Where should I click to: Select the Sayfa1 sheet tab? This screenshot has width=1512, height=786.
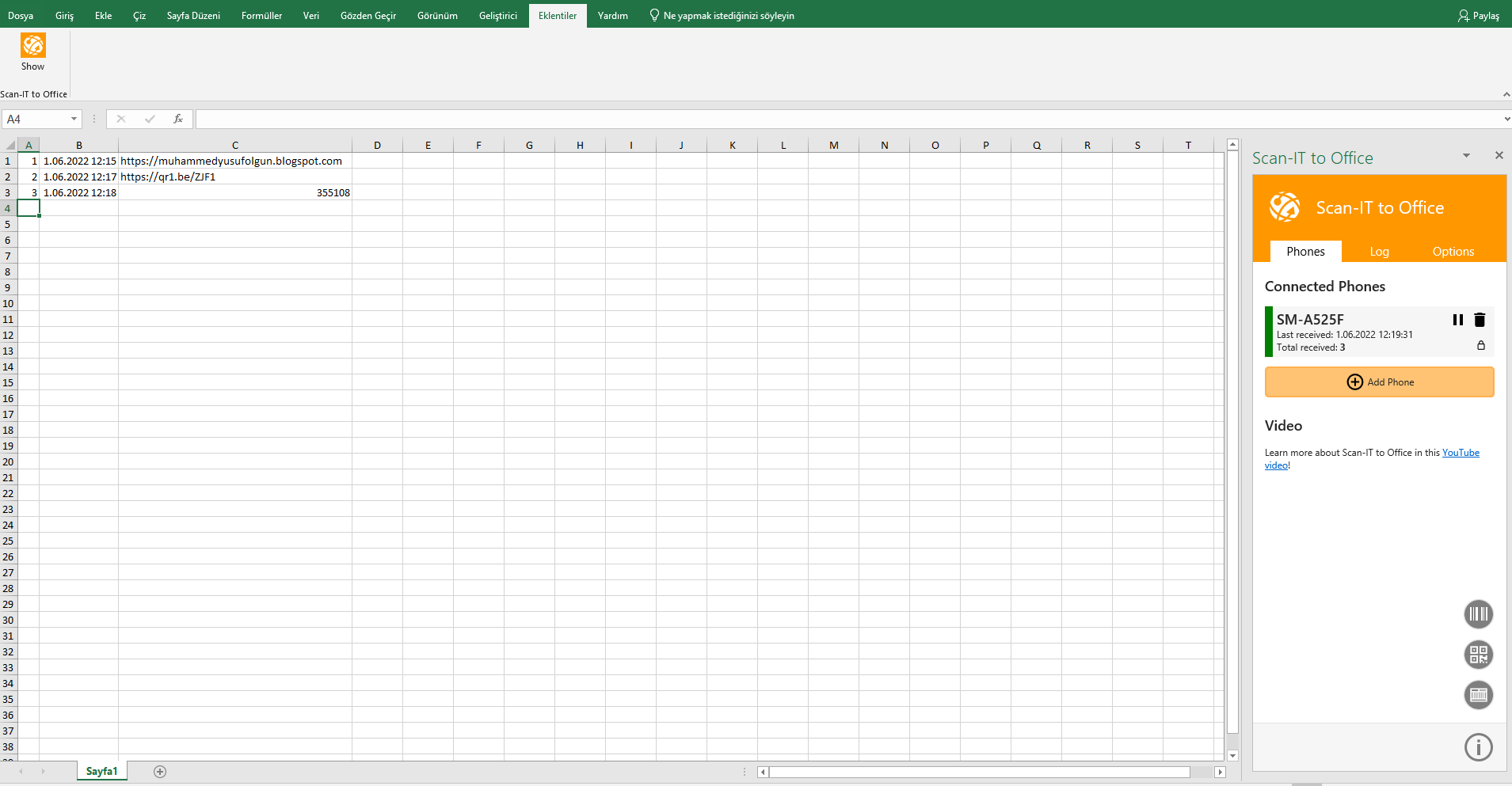tap(101, 772)
